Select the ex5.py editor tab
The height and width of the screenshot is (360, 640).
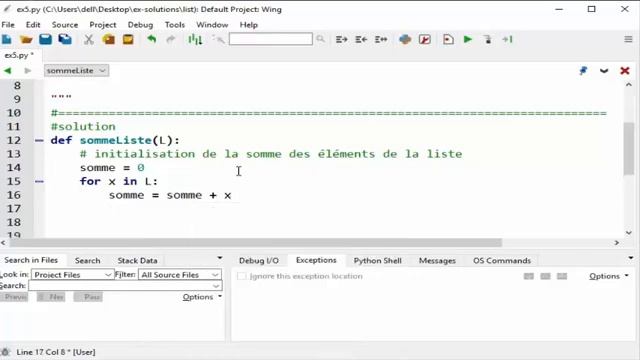tap(19, 55)
